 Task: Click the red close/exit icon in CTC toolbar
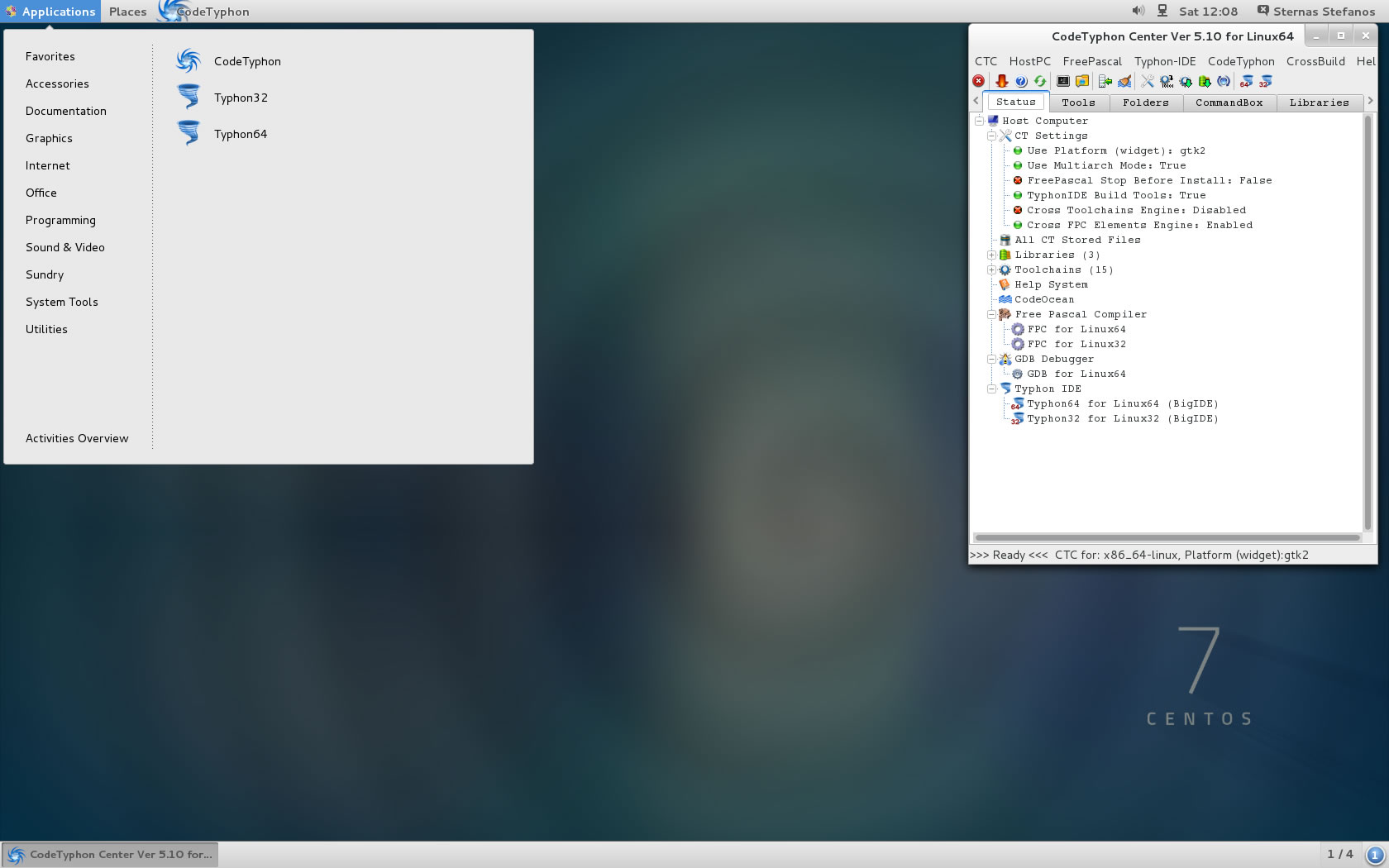[979, 81]
